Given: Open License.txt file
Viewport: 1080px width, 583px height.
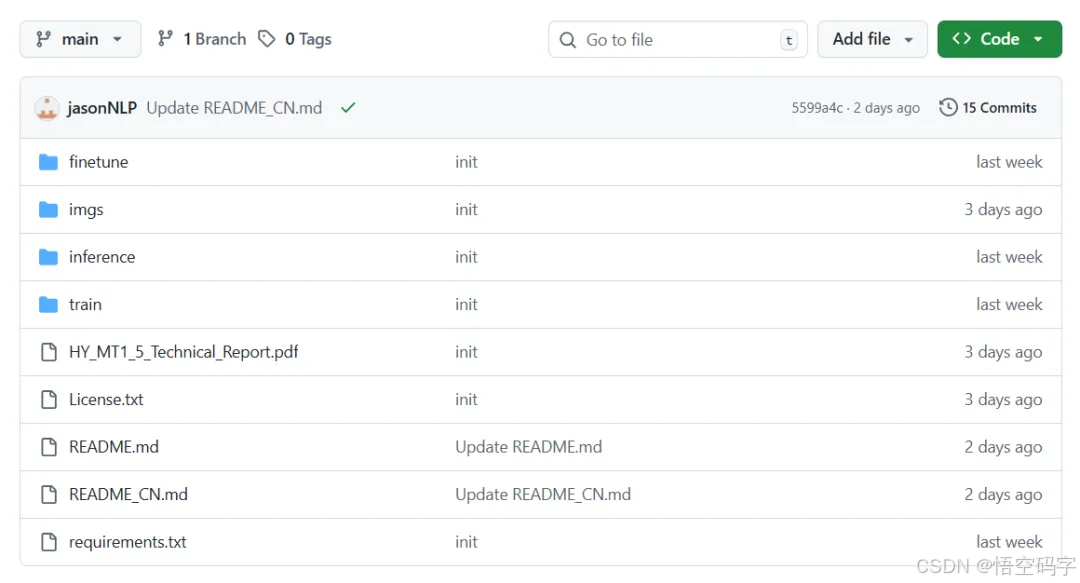Looking at the screenshot, I should [x=106, y=400].
